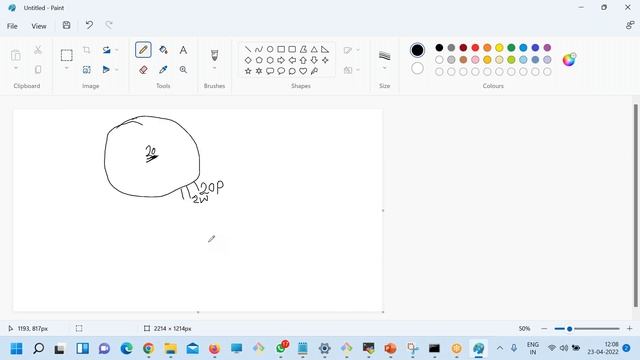The image size is (640, 360).
Task: Pick the red colour swatch
Action: [475, 48]
